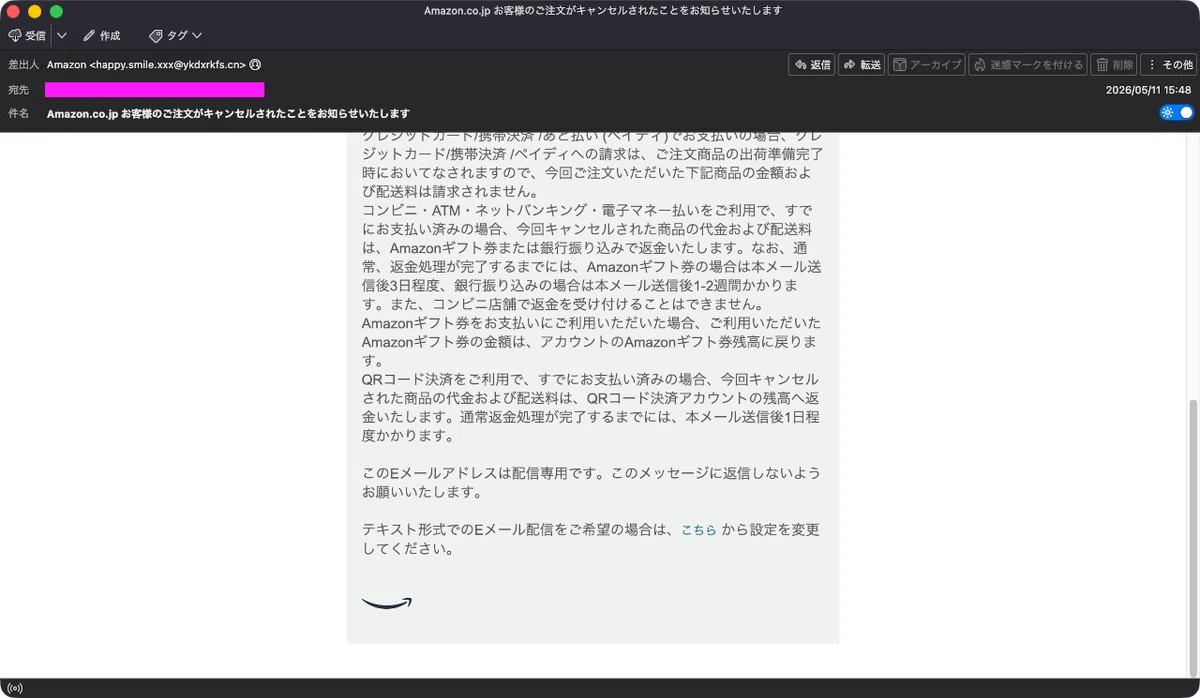This screenshot has width=1200, height=698.
Task: Click the yellow minimize window button
Action: point(35,11)
